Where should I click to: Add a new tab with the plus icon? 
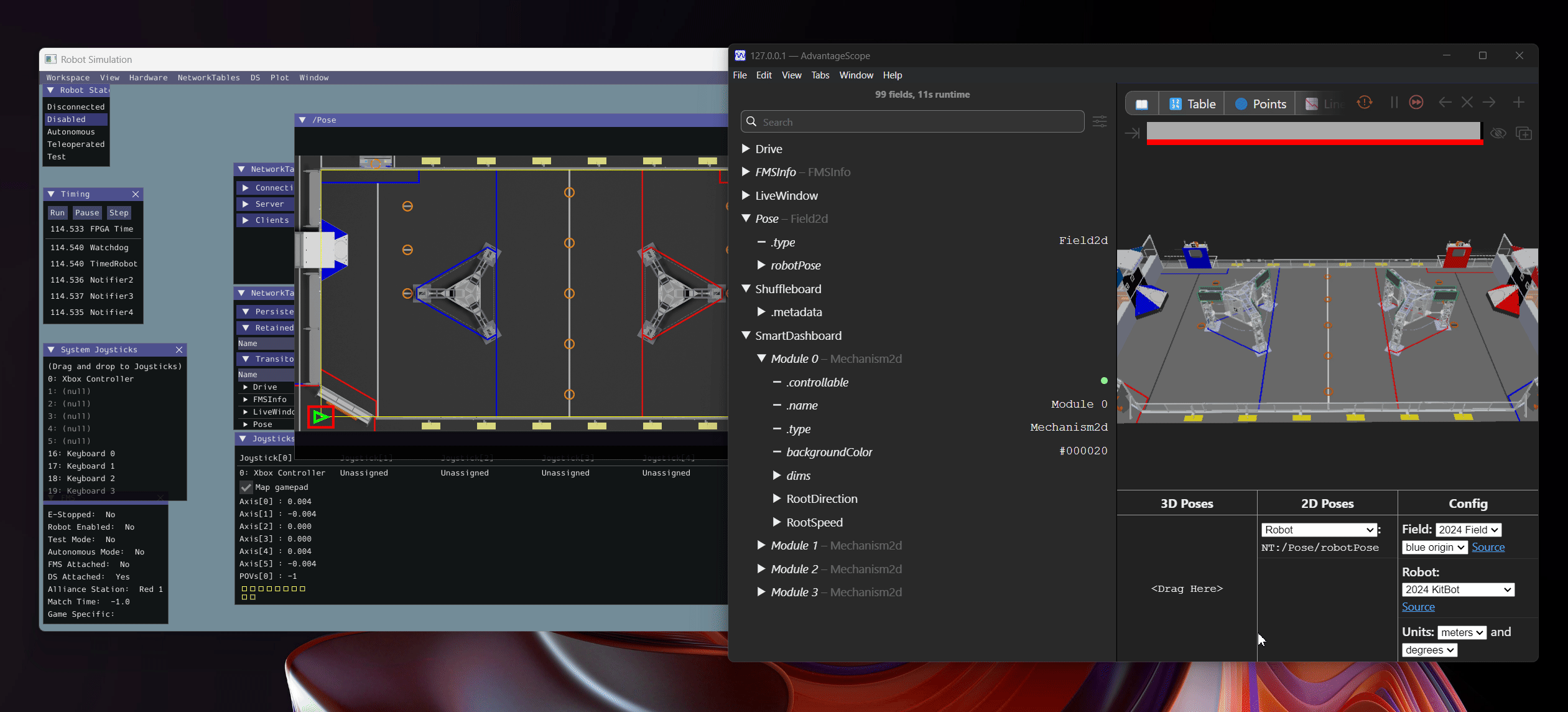1519,102
